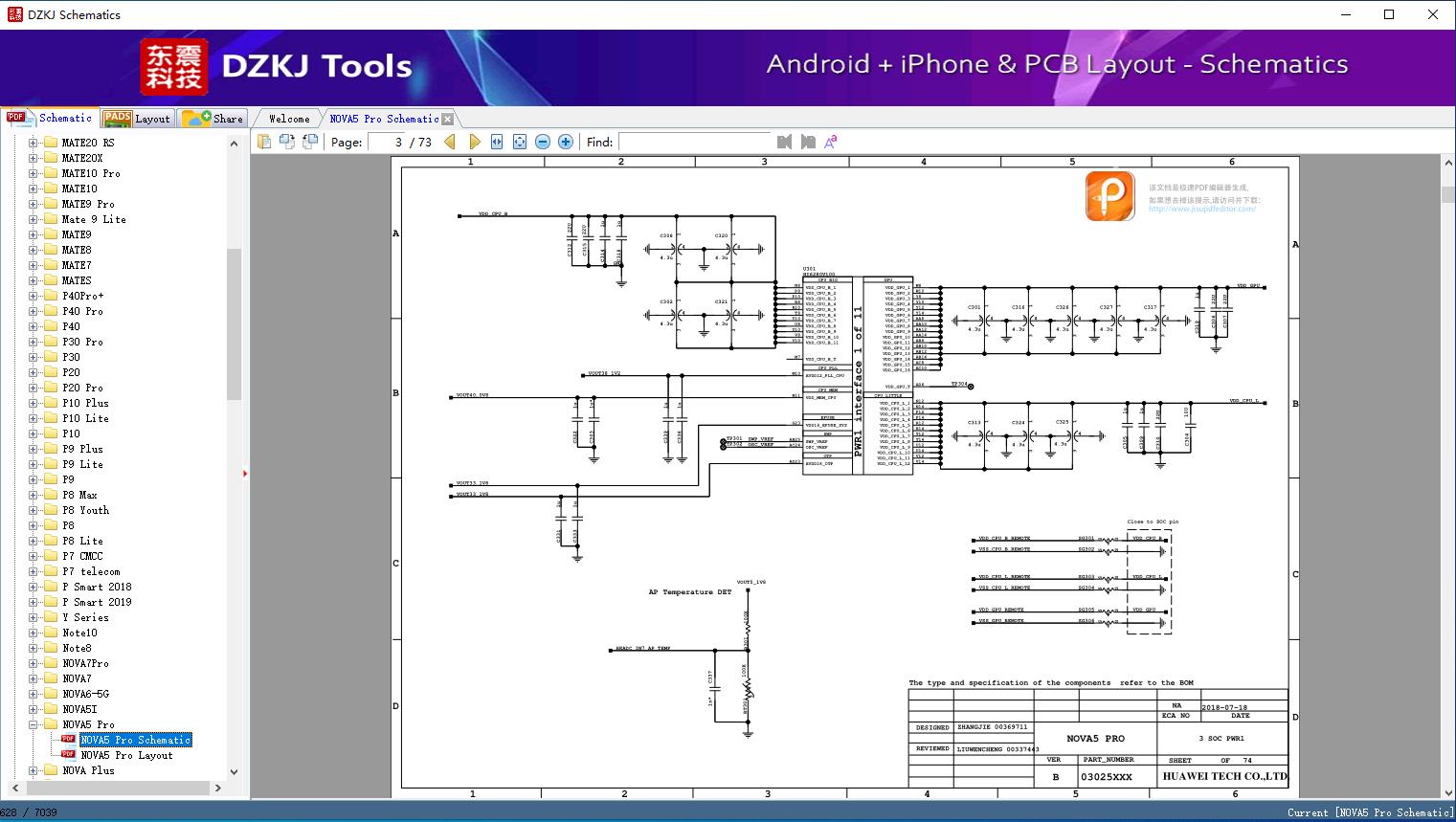Expand the P30 Pro folder
This screenshot has height=822, width=1456.
(x=34, y=342)
